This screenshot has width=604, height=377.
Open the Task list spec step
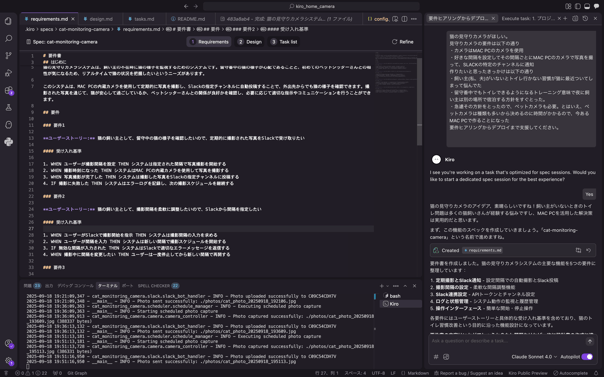284,42
